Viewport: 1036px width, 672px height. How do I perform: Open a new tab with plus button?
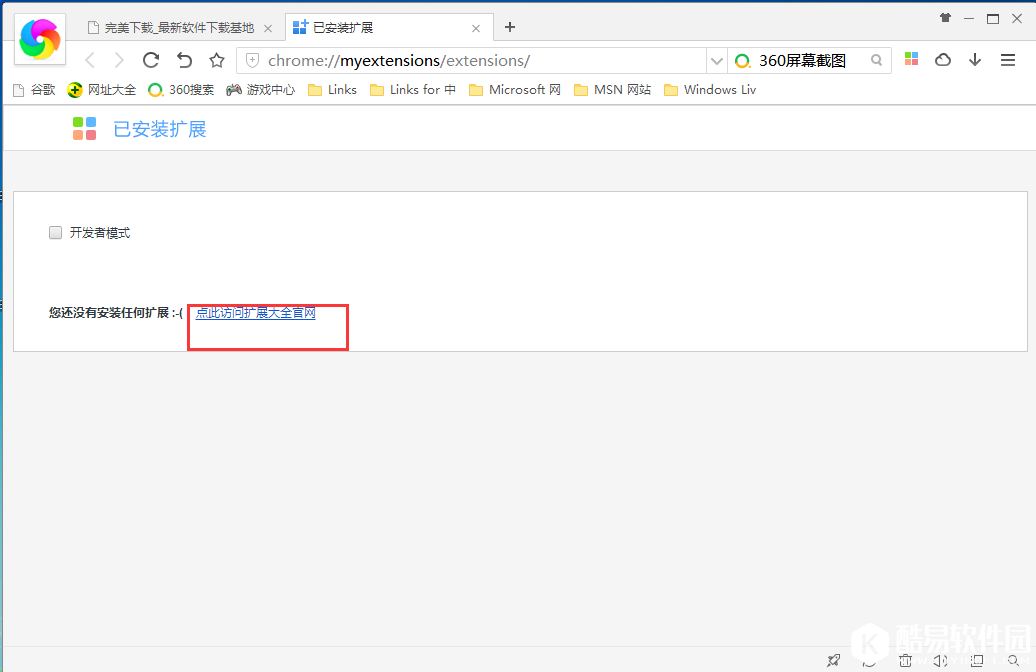510,27
